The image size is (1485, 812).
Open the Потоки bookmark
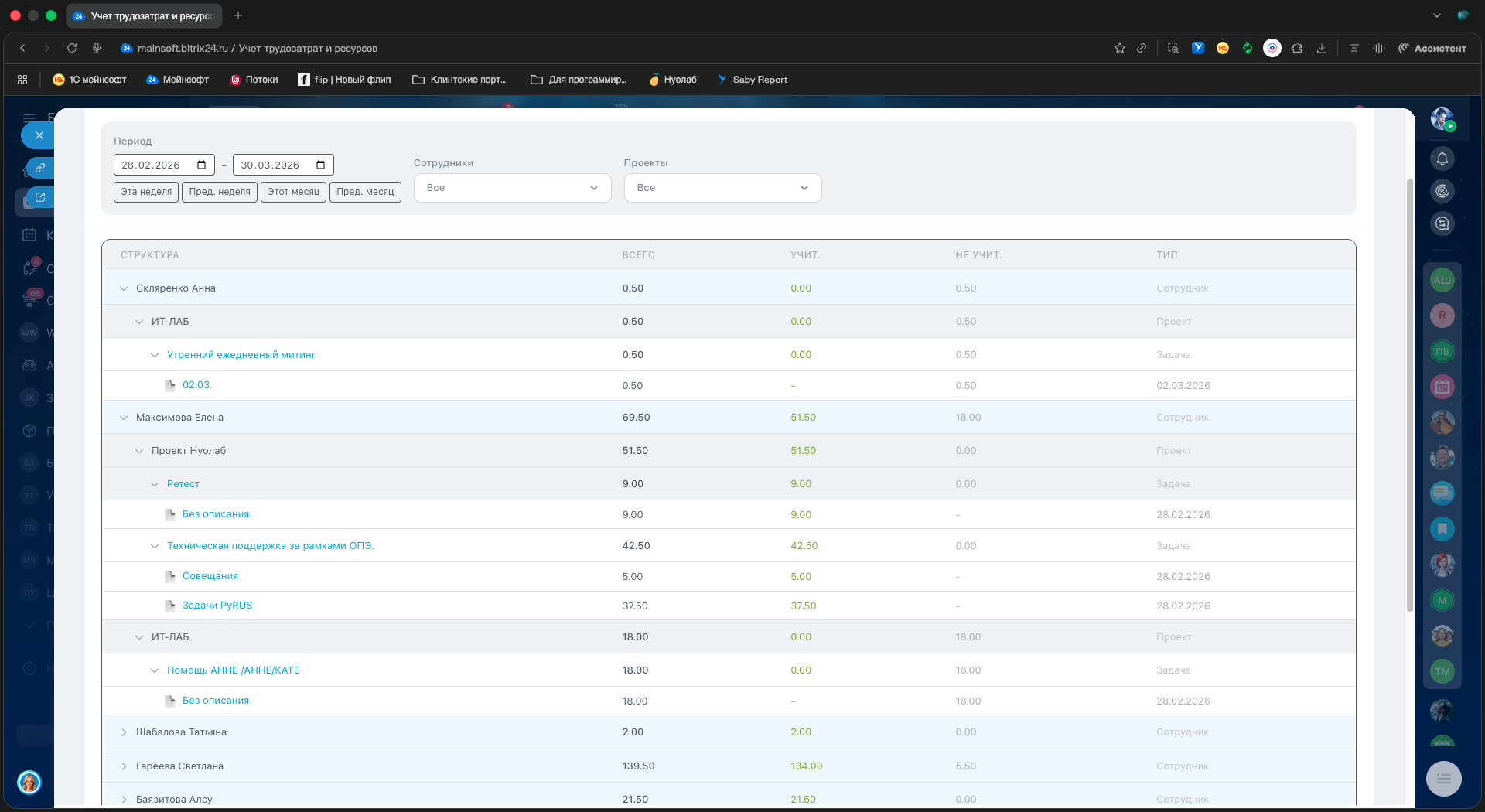254,80
